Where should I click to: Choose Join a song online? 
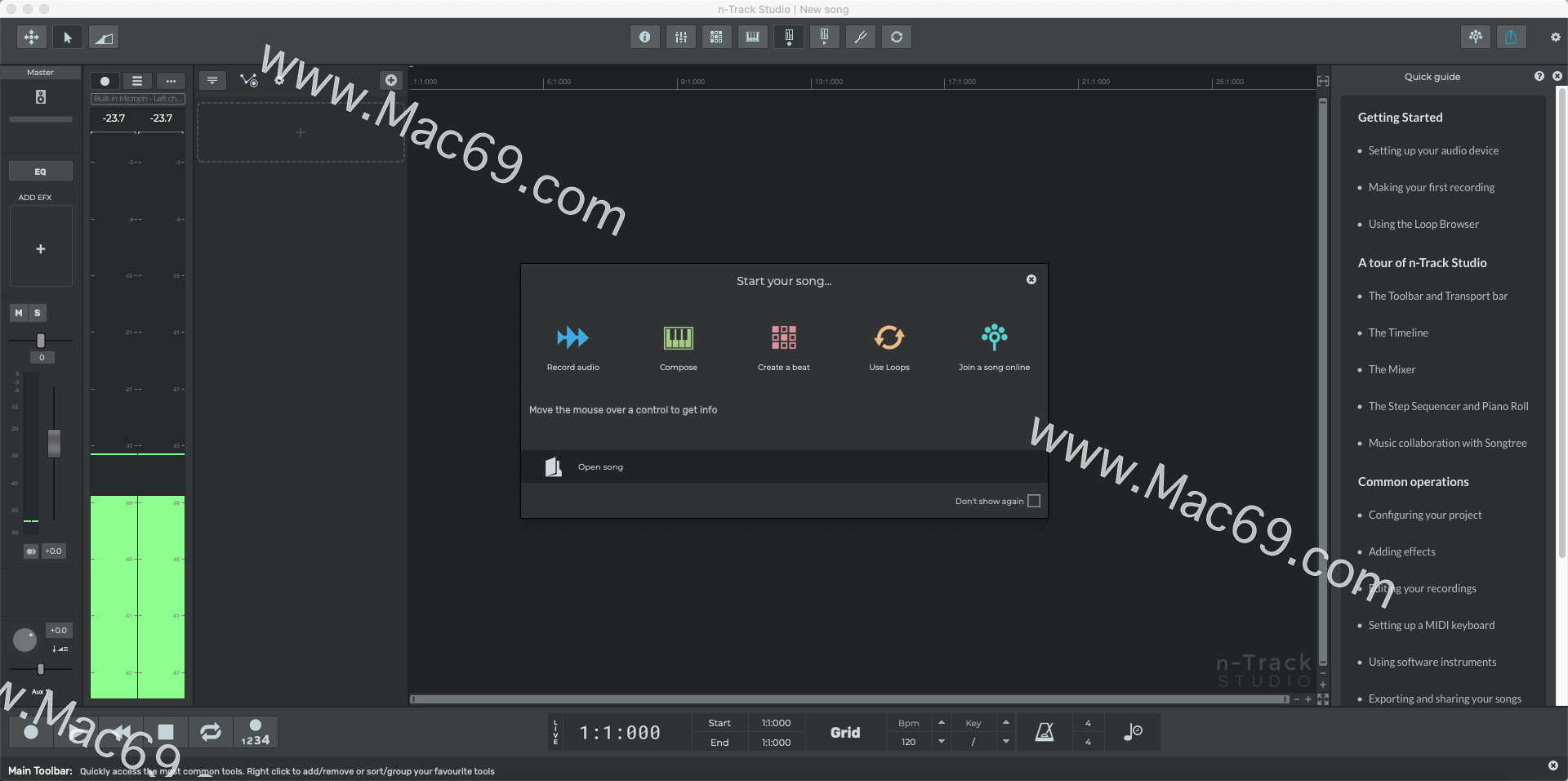[x=994, y=347]
